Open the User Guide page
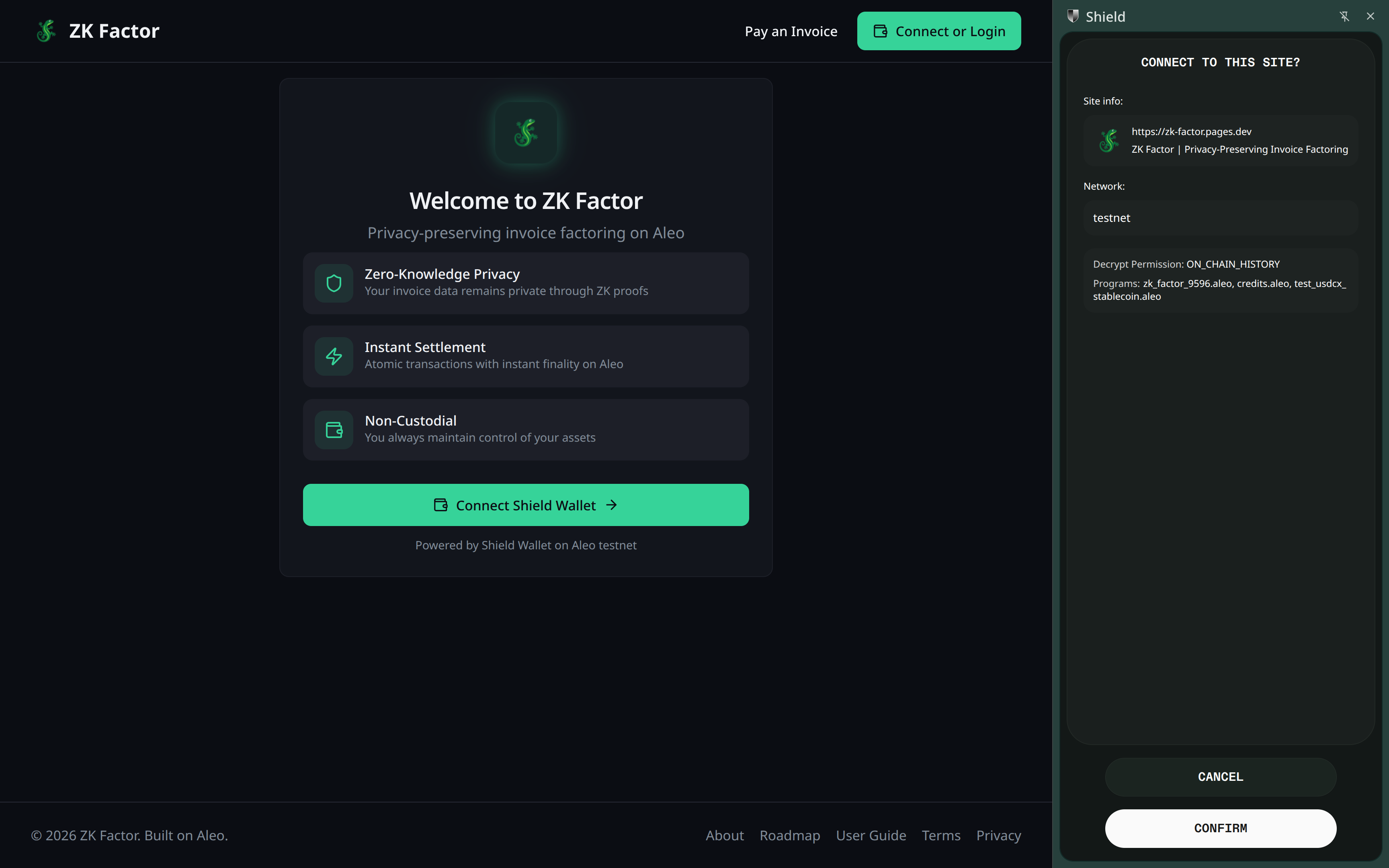The height and width of the screenshot is (868, 1389). pyautogui.click(x=871, y=835)
